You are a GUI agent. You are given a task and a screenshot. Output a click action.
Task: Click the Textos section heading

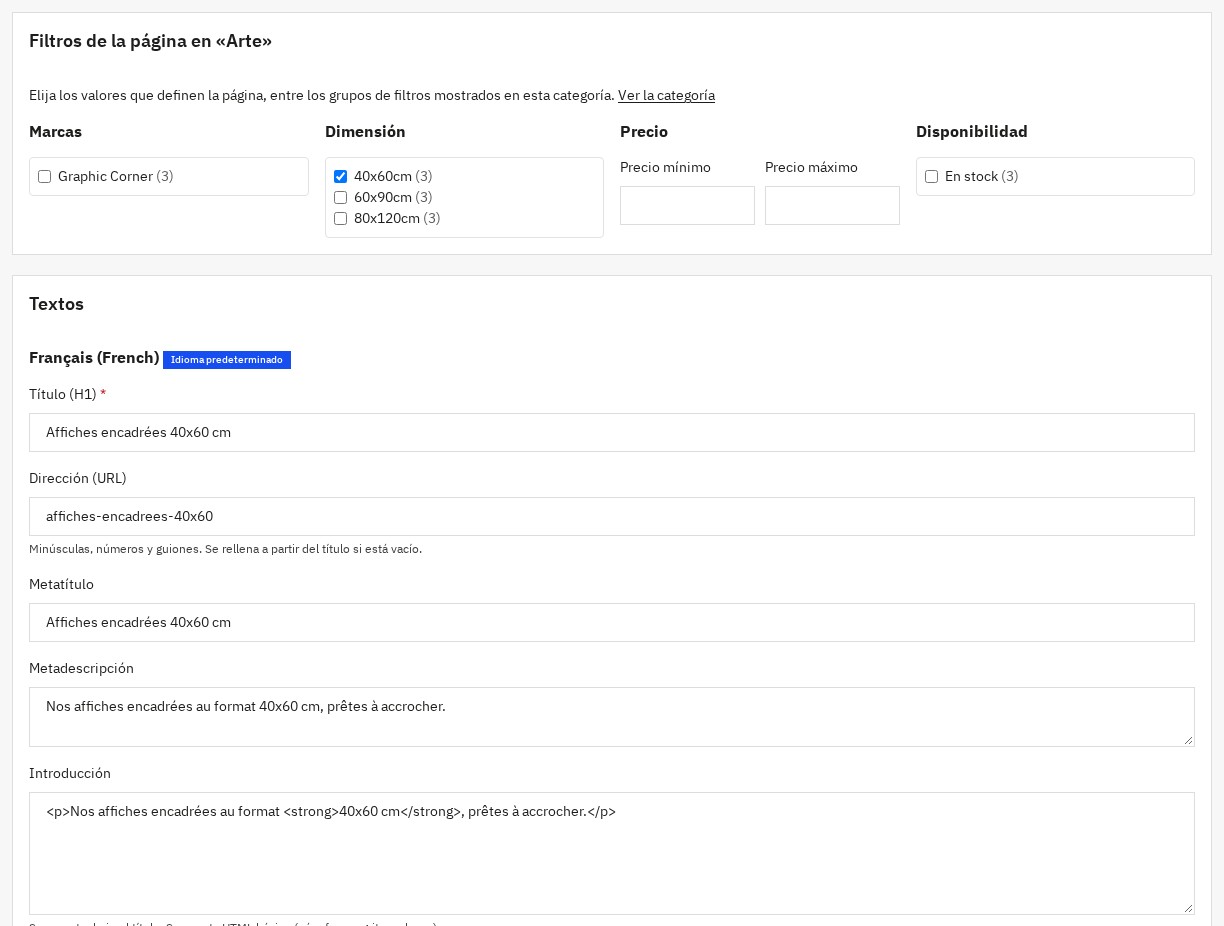point(56,304)
